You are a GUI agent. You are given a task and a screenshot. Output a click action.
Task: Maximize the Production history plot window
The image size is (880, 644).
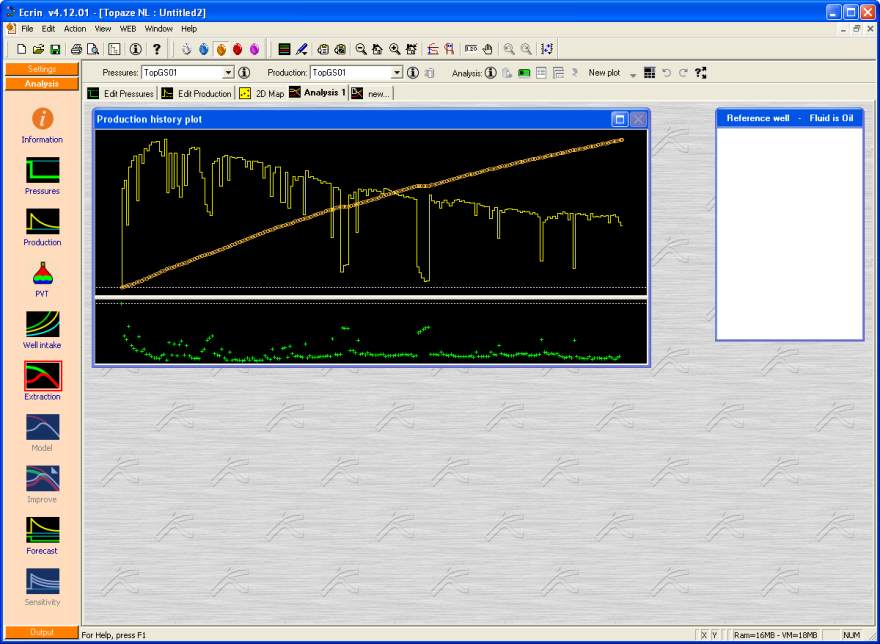(619, 119)
